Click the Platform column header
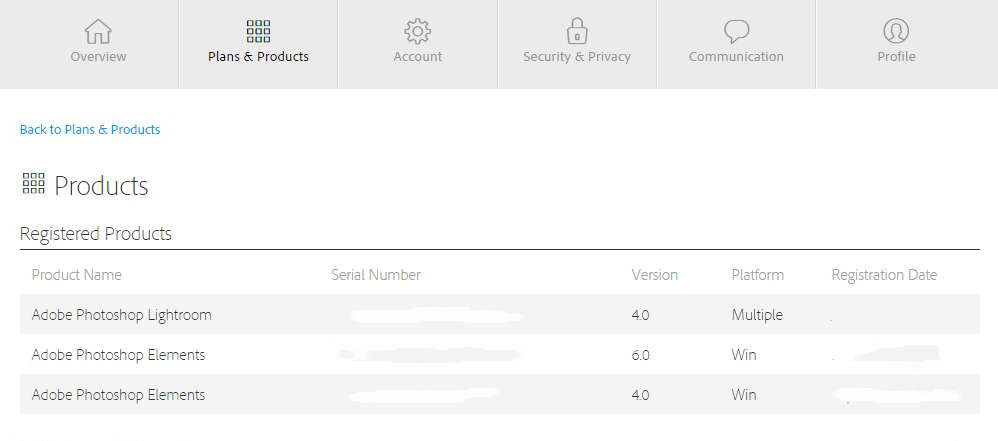The image size is (998, 441). coord(757,275)
